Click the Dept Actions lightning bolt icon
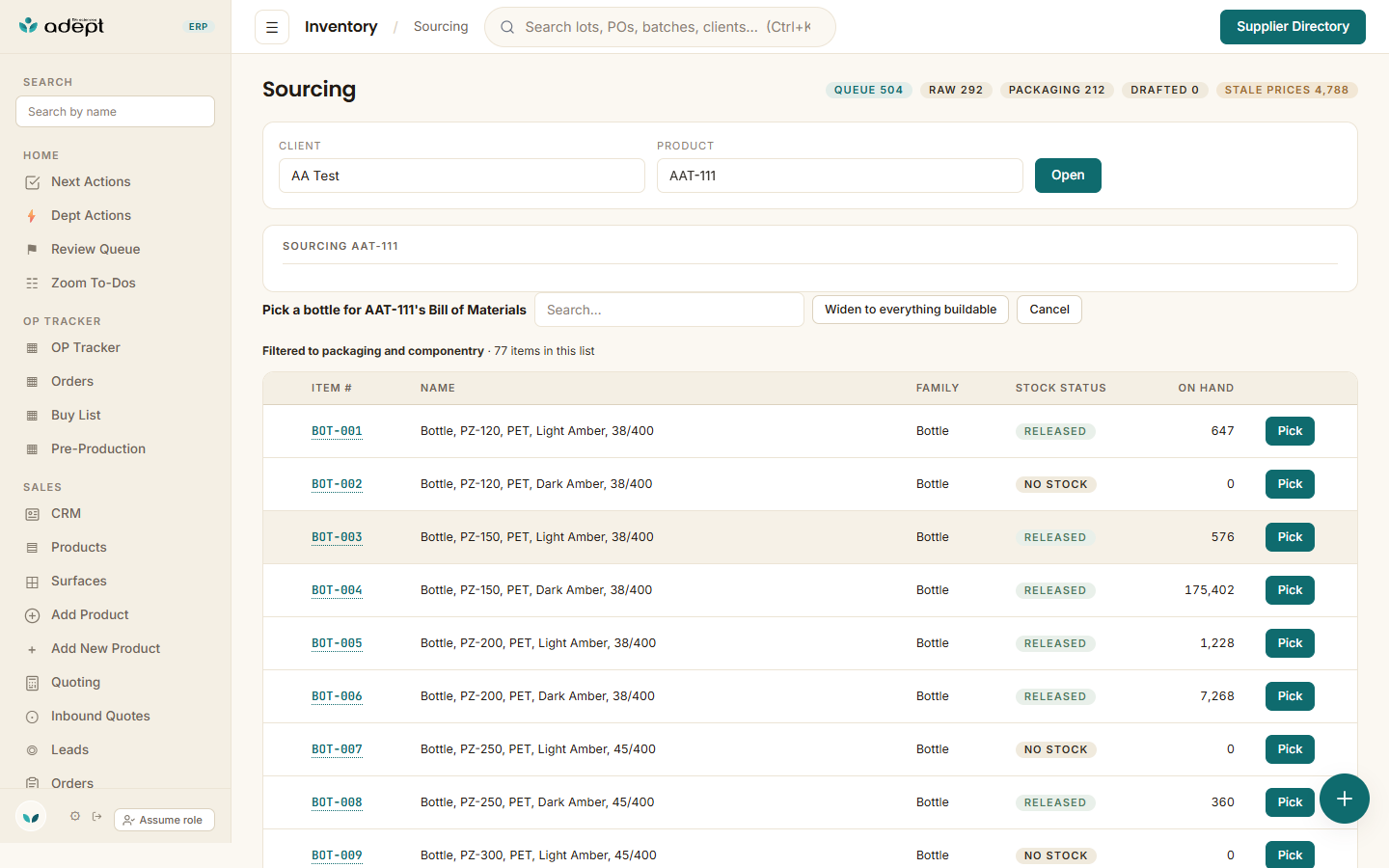The image size is (1389, 868). coord(32,216)
